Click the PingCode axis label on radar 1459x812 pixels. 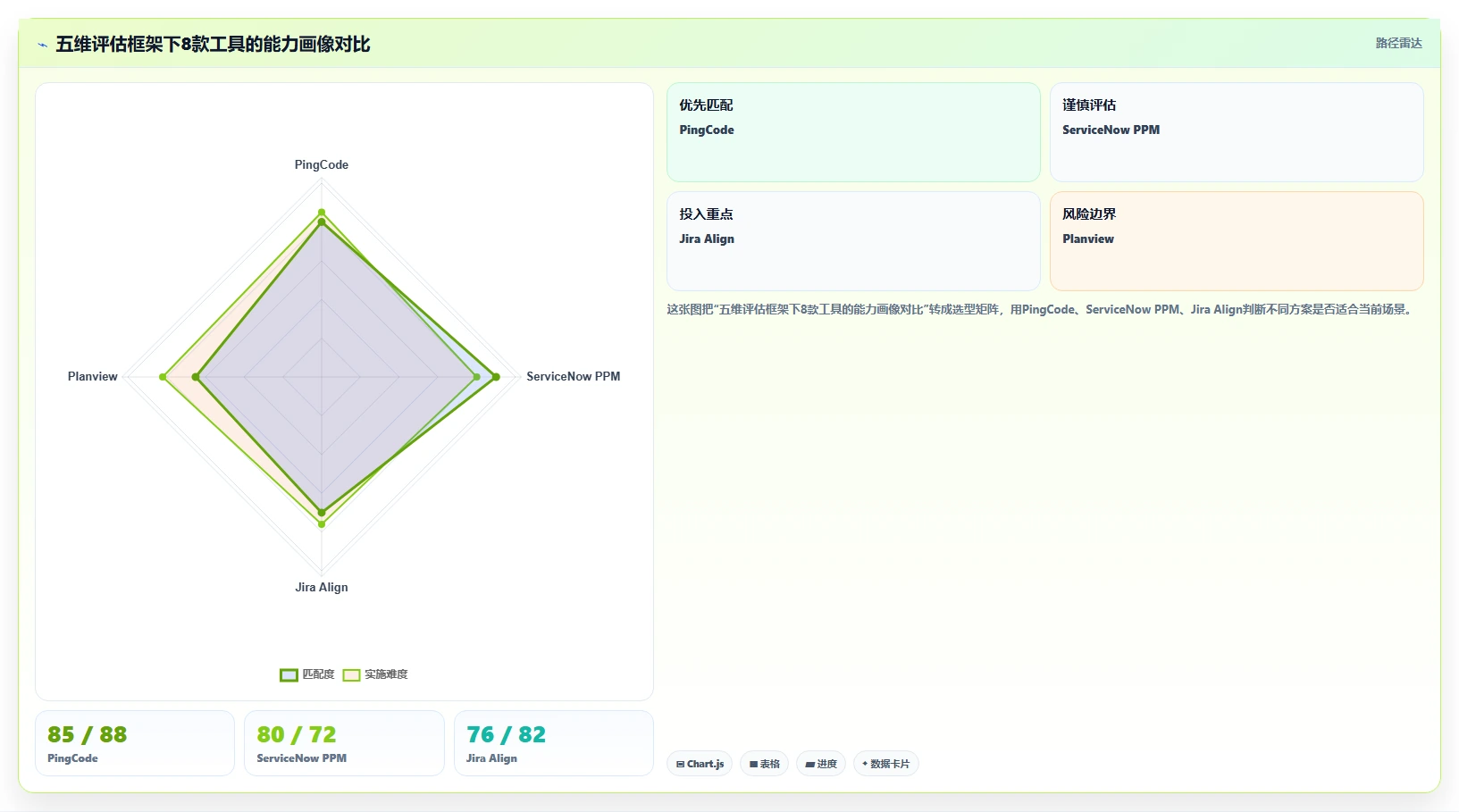point(322,164)
